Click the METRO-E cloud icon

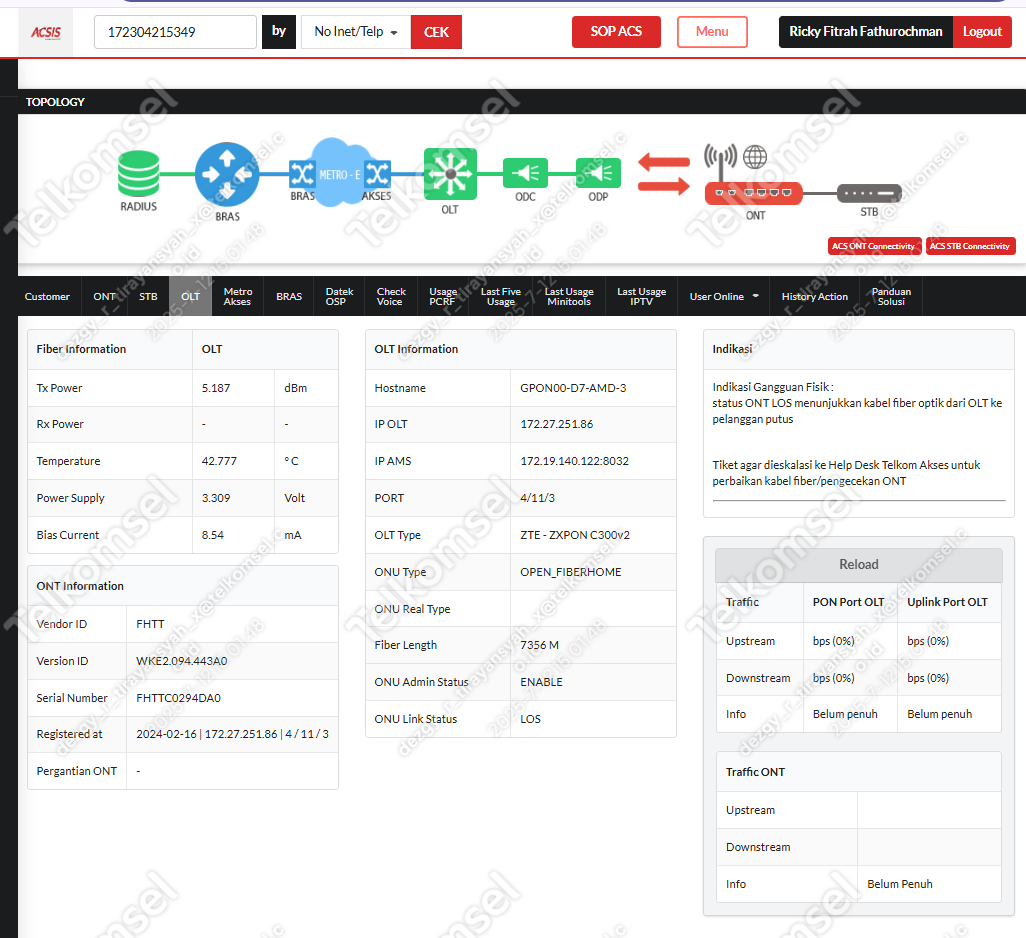click(x=339, y=174)
